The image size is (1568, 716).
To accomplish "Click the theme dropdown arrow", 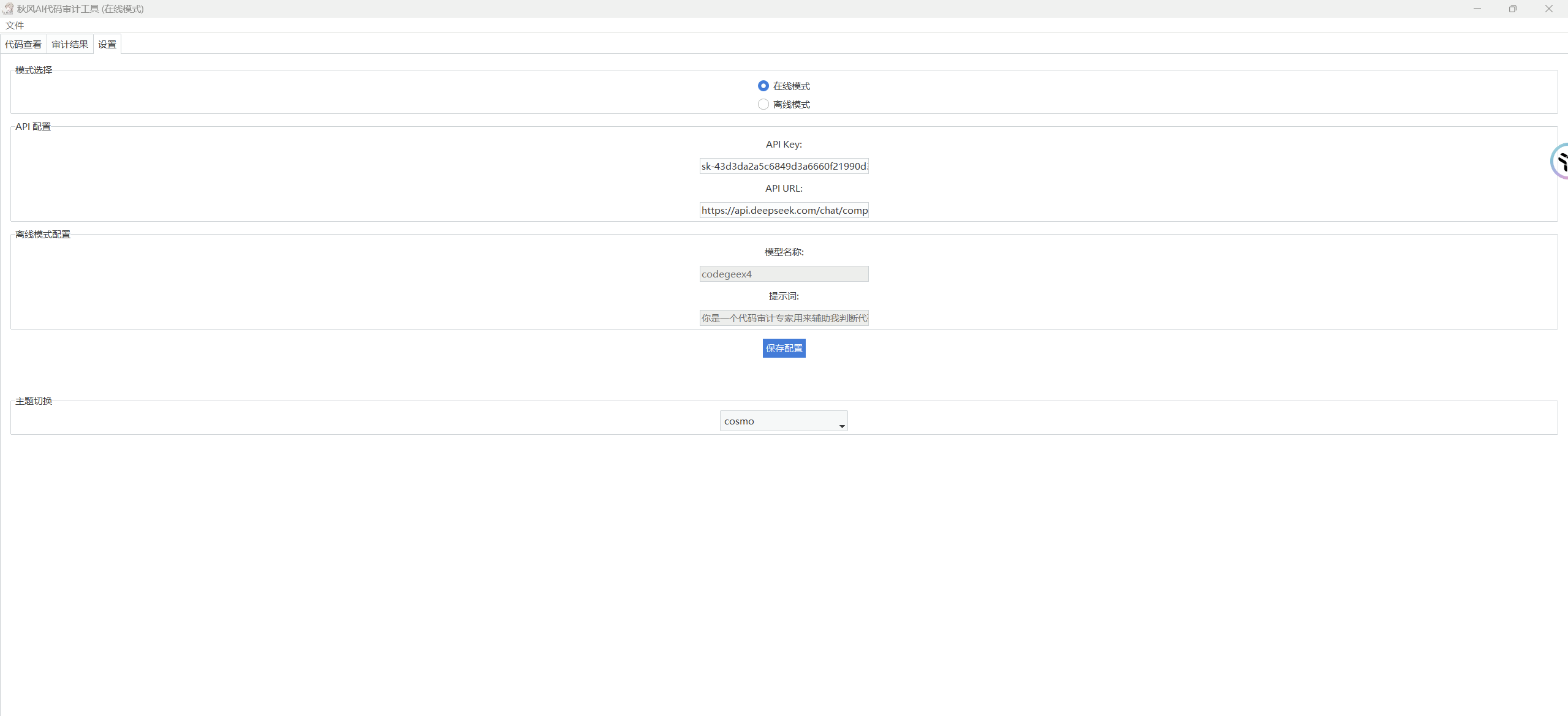I will point(842,426).
